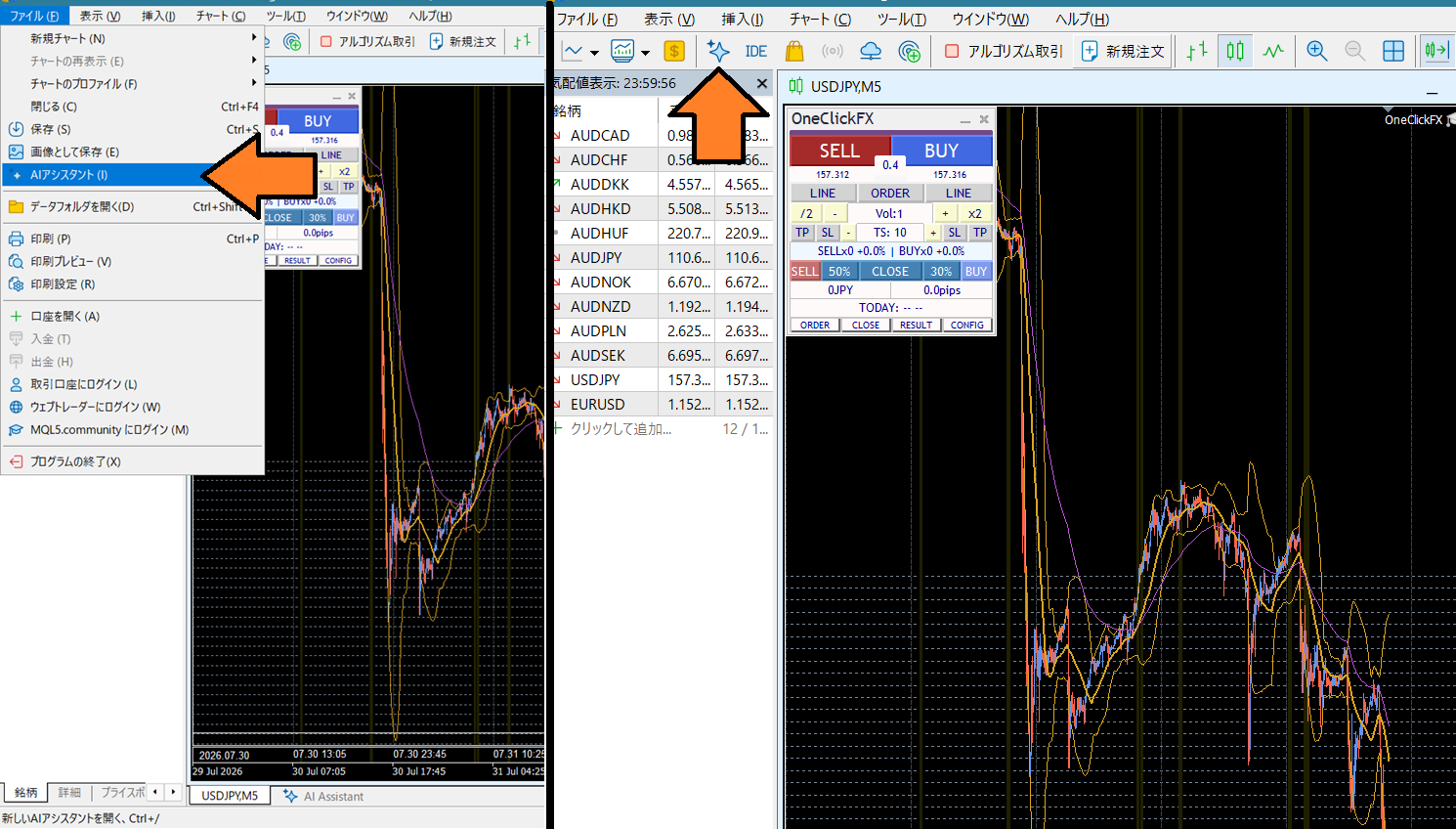Image resolution: width=1456 pixels, height=829 pixels.
Task: Click 新規注文 in the right window toolbar
Action: (1123, 51)
